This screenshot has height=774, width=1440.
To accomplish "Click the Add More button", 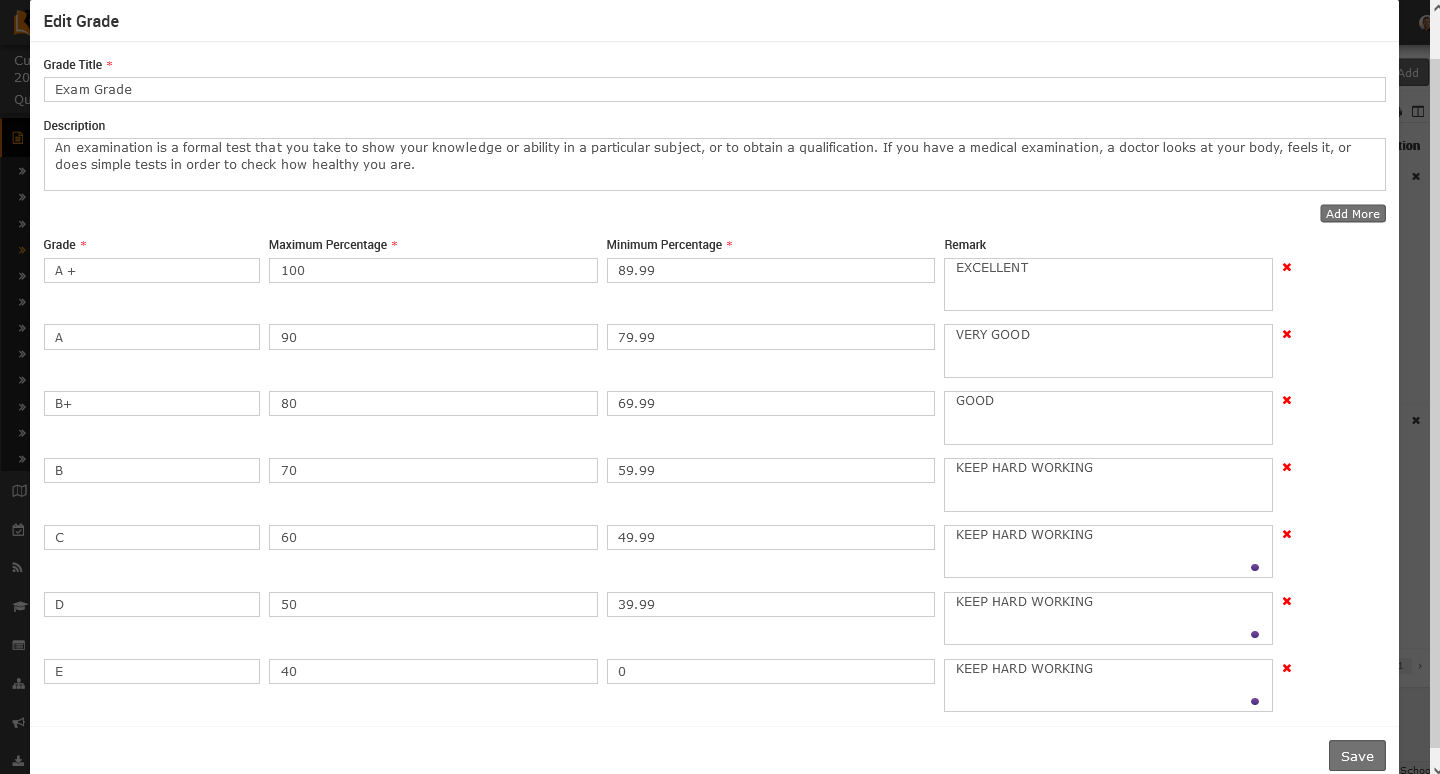I will coord(1352,214).
